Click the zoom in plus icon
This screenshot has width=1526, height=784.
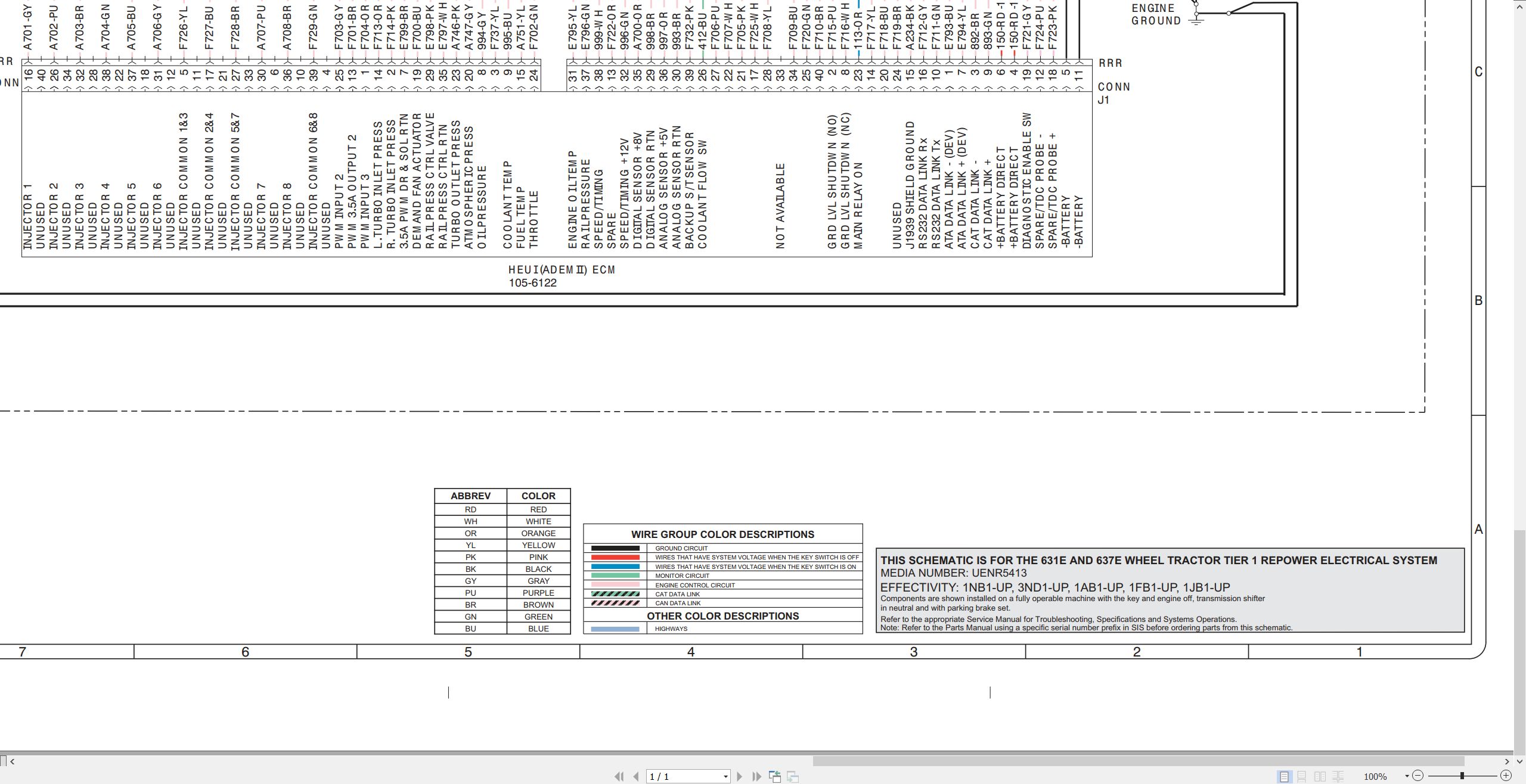[x=1506, y=776]
